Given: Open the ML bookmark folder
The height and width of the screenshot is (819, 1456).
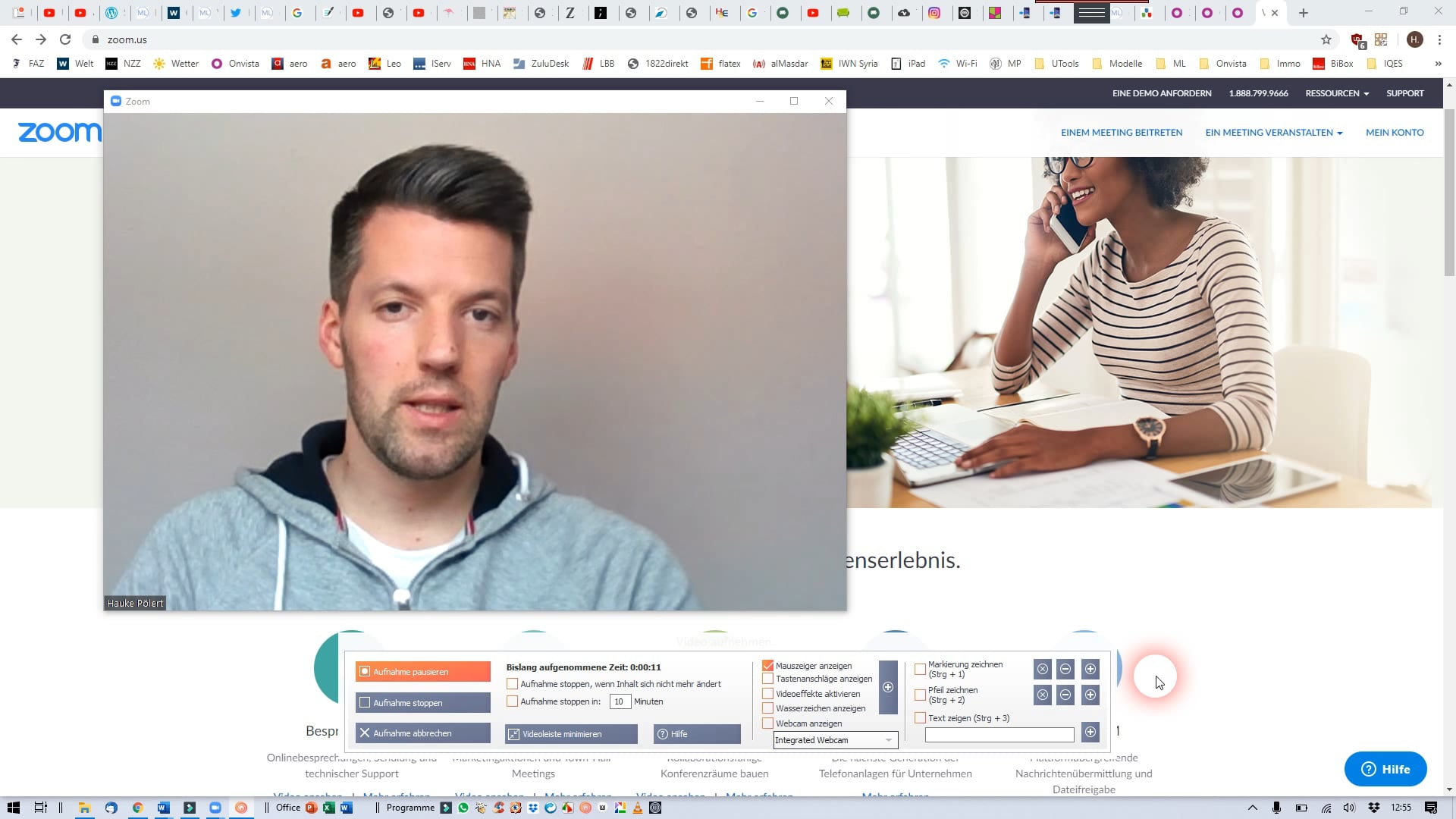Looking at the screenshot, I should (1171, 64).
